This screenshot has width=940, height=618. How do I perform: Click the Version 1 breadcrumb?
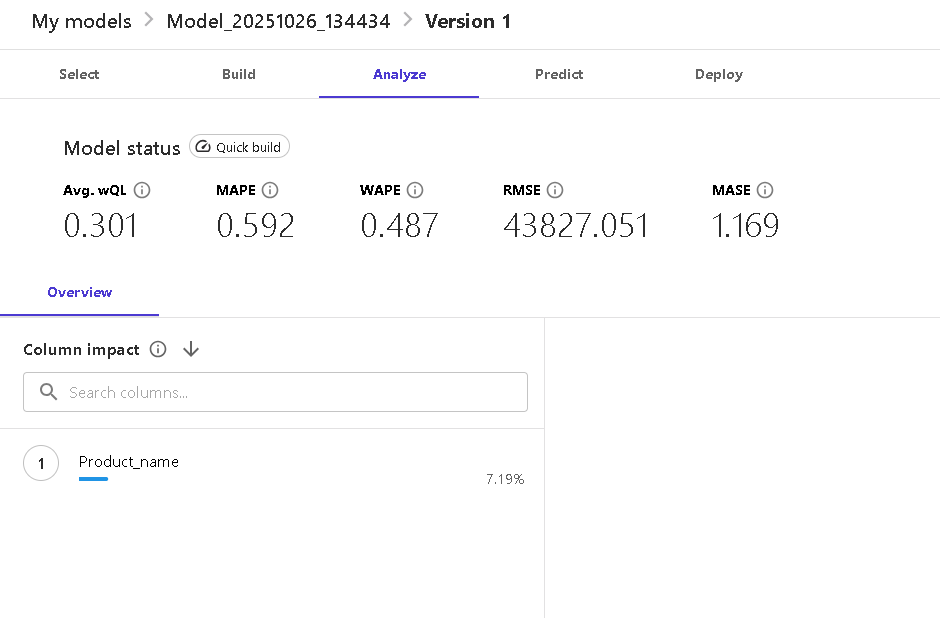pyautogui.click(x=468, y=21)
